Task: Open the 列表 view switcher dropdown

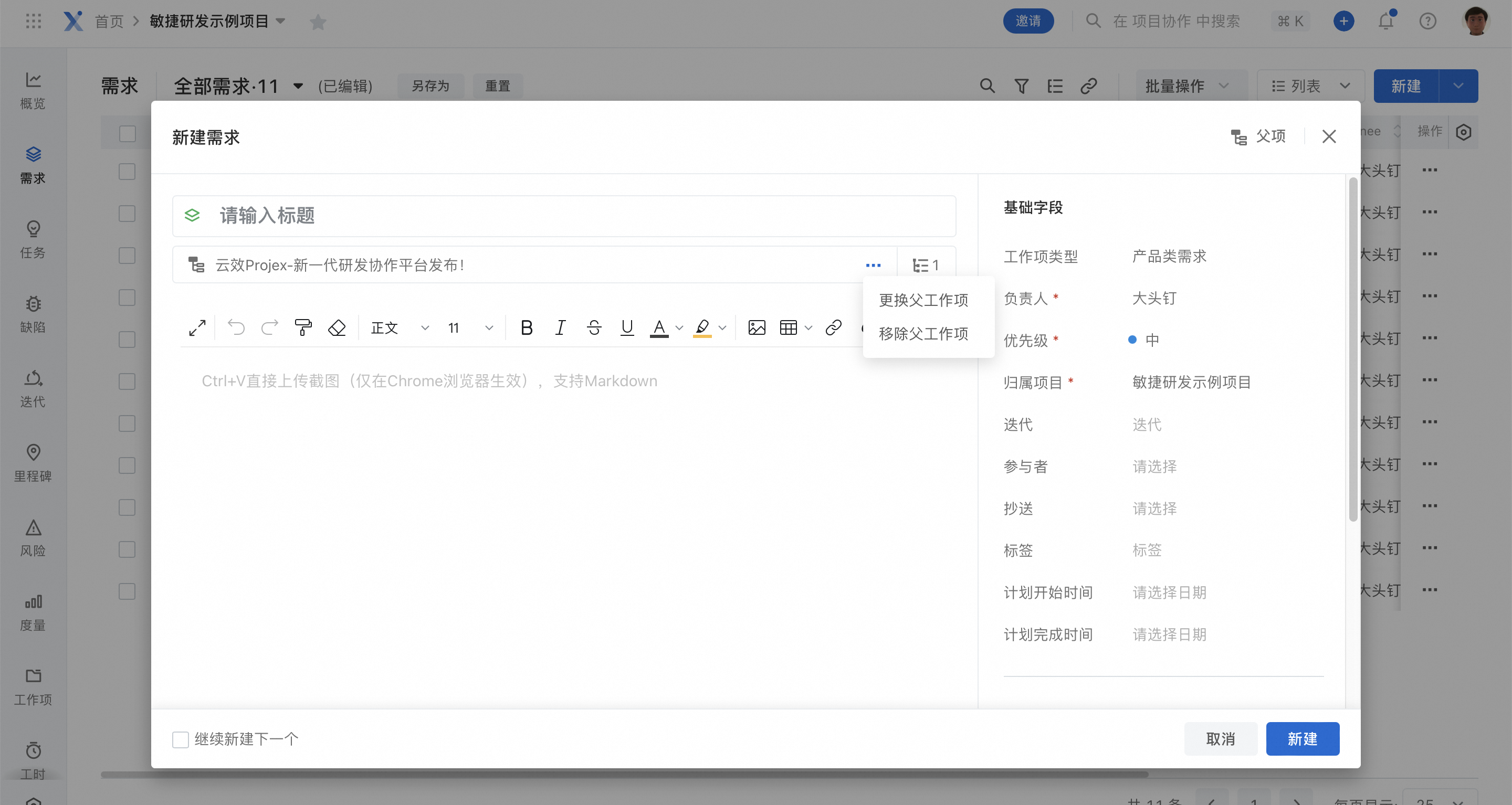Action: coord(1311,86)
